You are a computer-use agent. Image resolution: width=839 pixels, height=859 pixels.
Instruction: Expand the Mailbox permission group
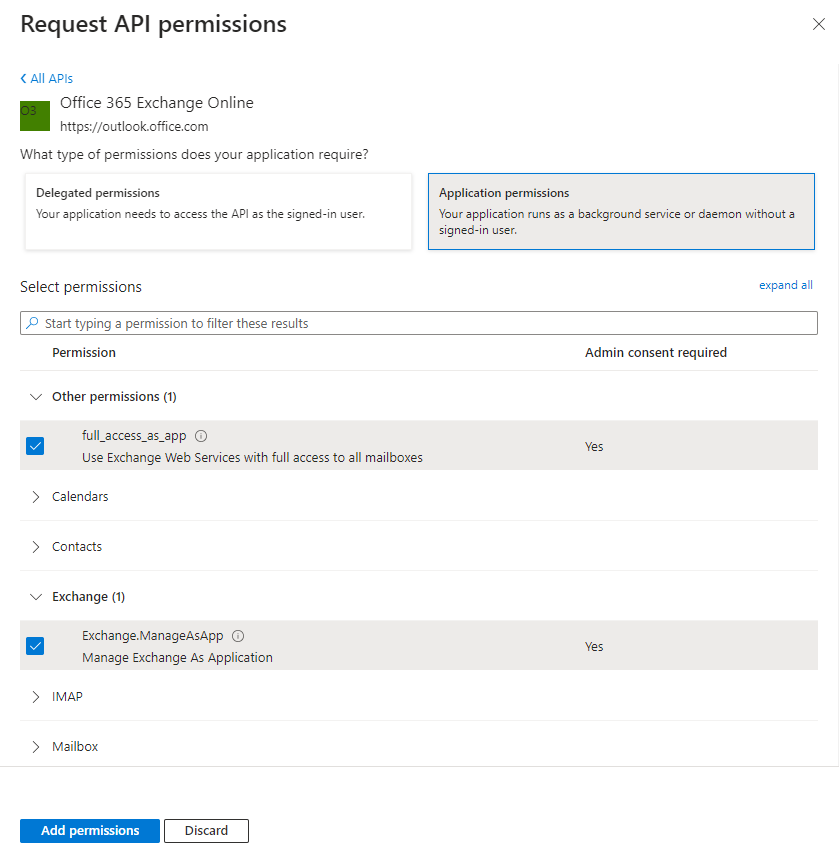36,747
